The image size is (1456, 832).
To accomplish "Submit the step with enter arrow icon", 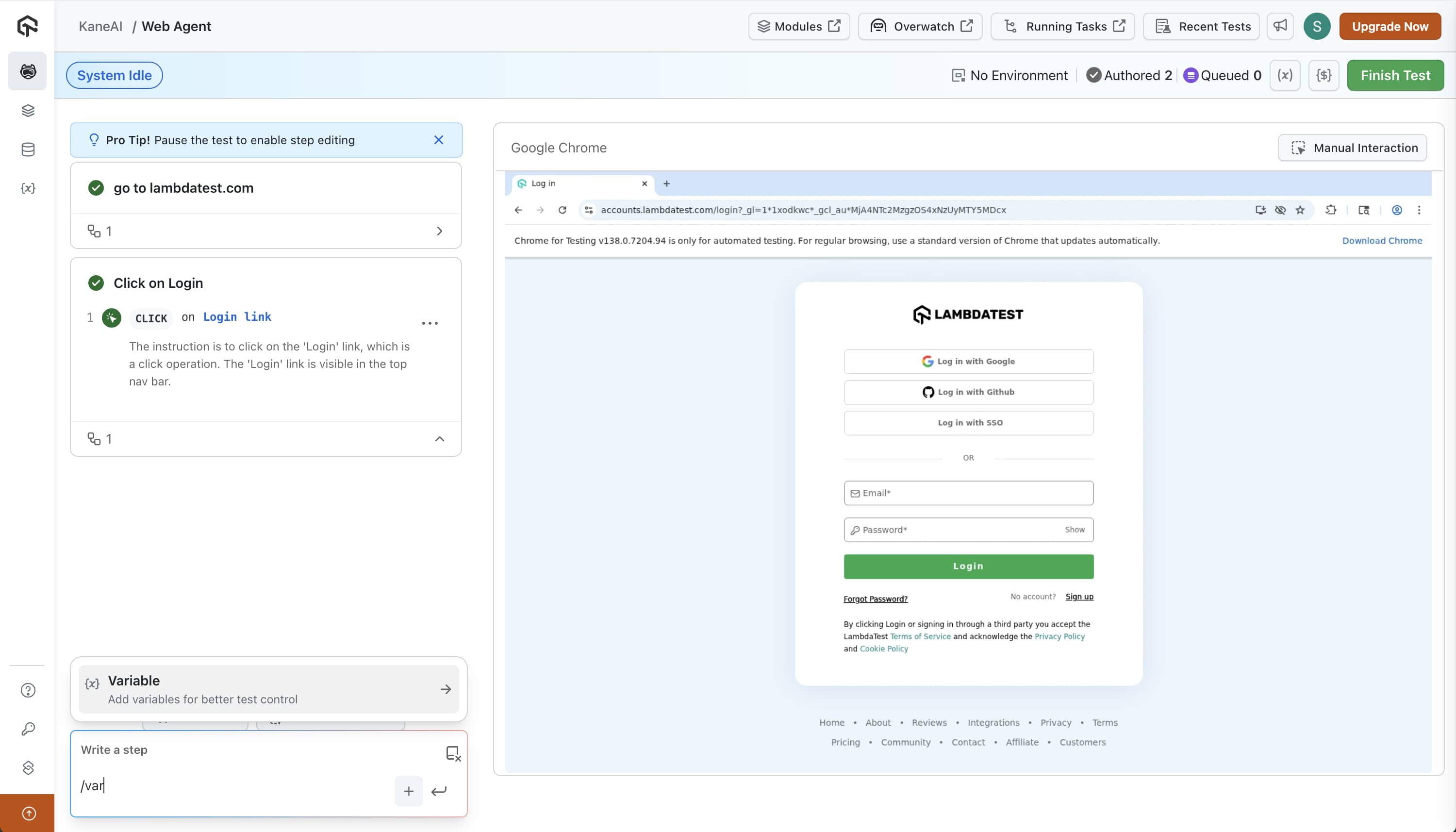I will pos(439,791).
